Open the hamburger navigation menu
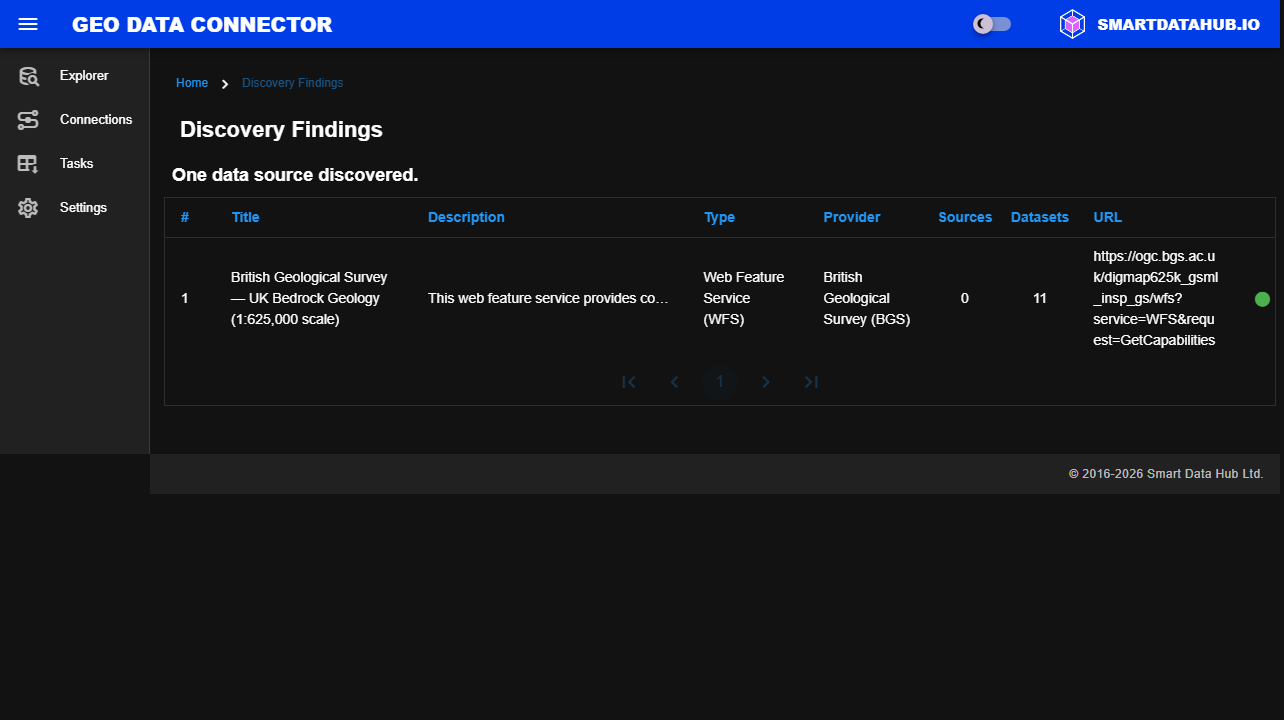 pos(28,24)
